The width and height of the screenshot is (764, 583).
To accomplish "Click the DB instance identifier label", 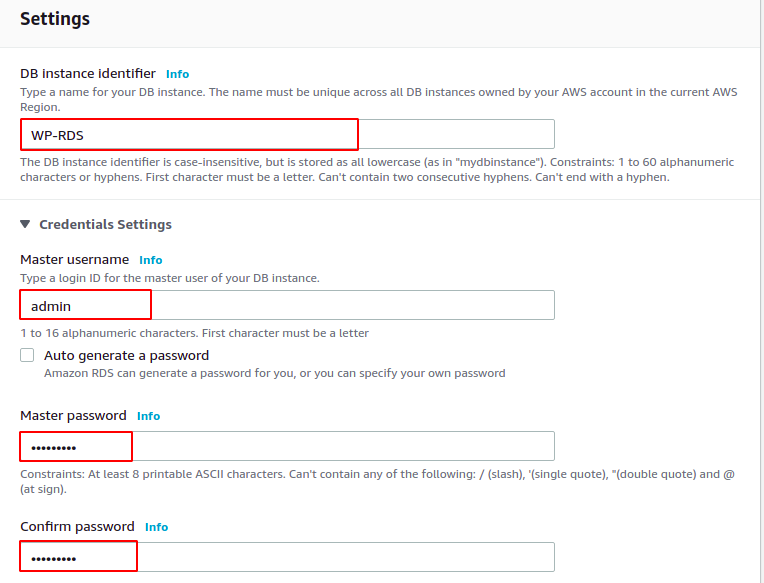I will 88,74.
